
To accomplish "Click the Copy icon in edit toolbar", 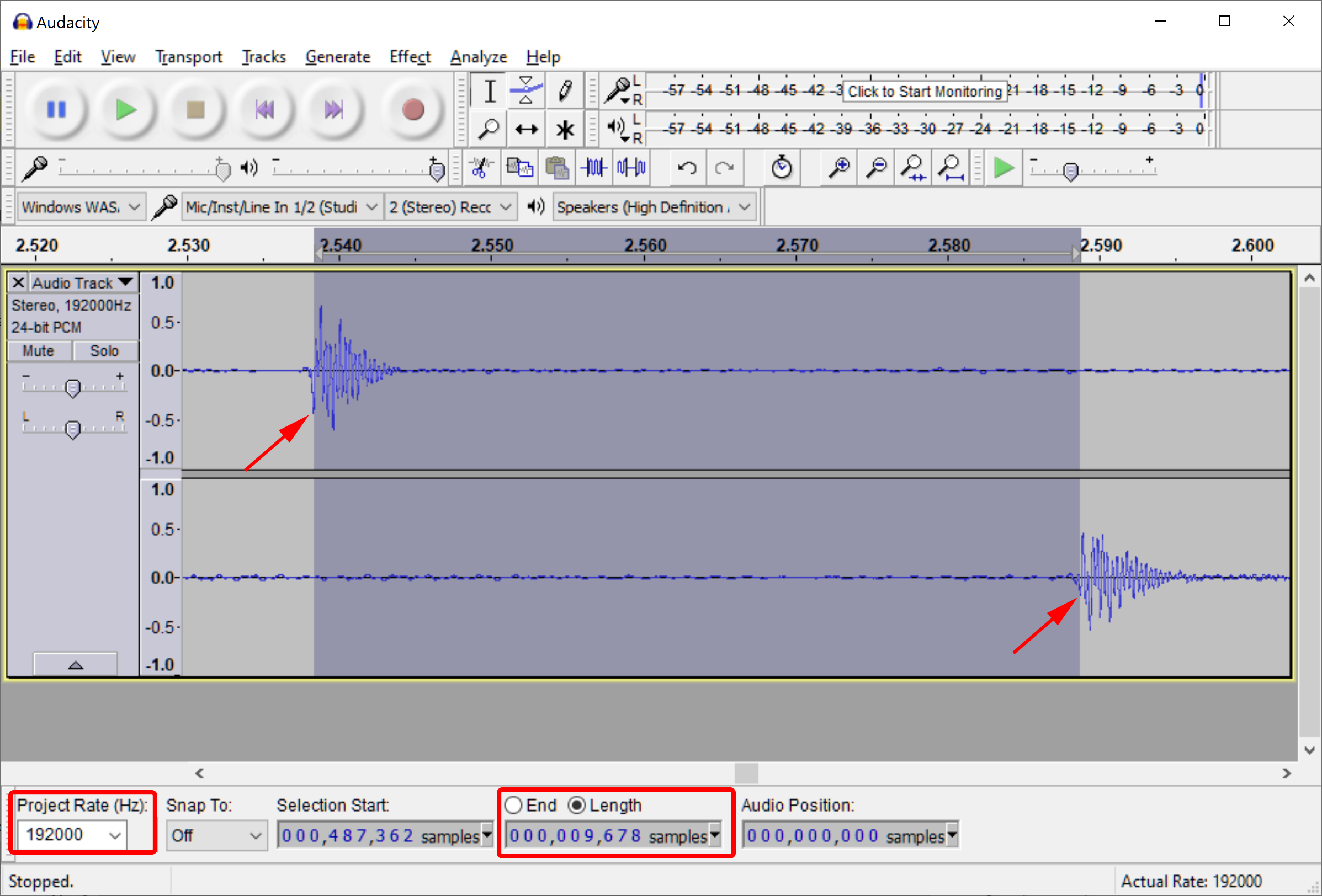I will (x=519, y=168).
